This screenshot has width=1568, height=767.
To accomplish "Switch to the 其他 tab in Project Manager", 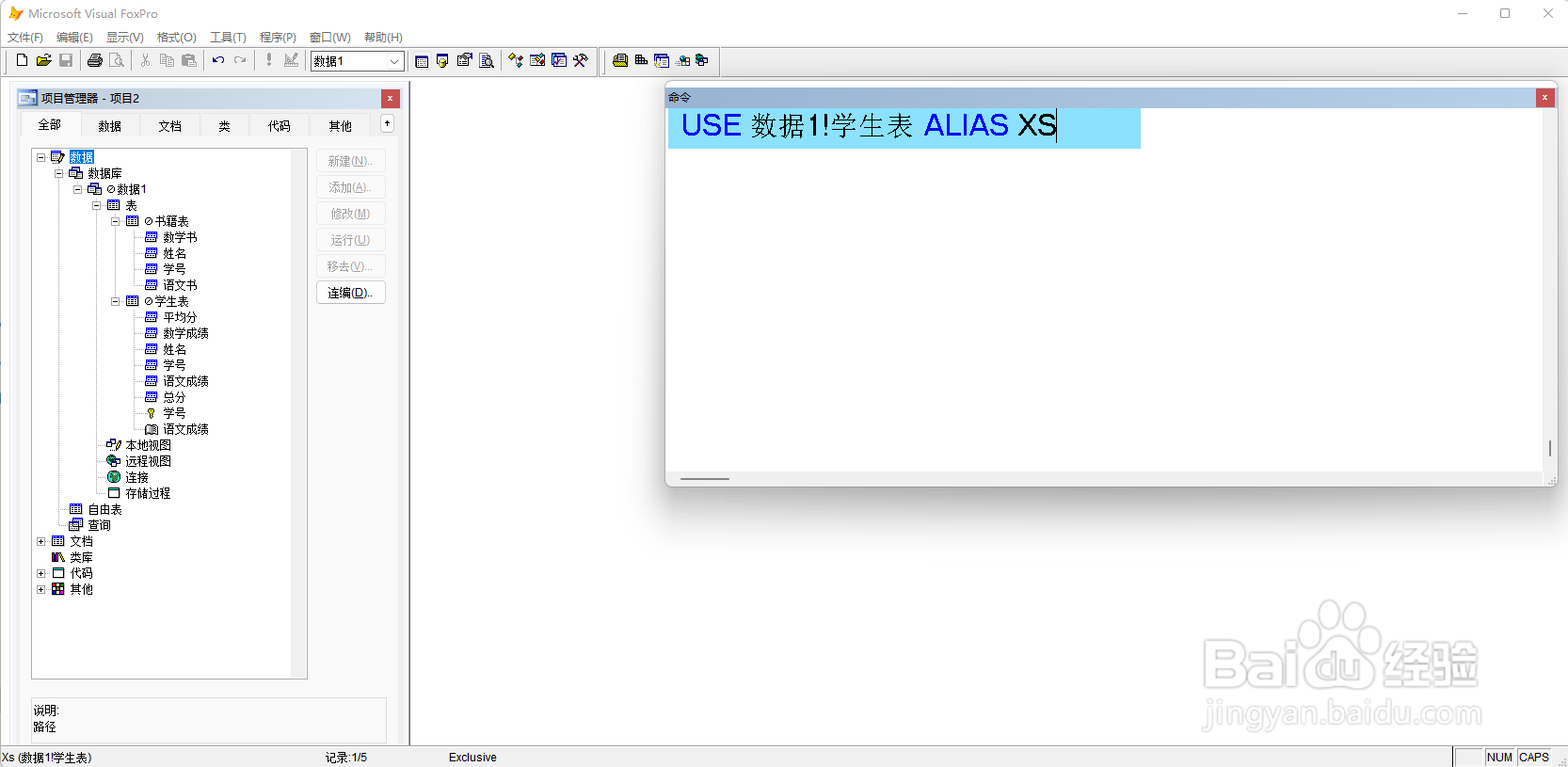I will [x=340, y=126].
